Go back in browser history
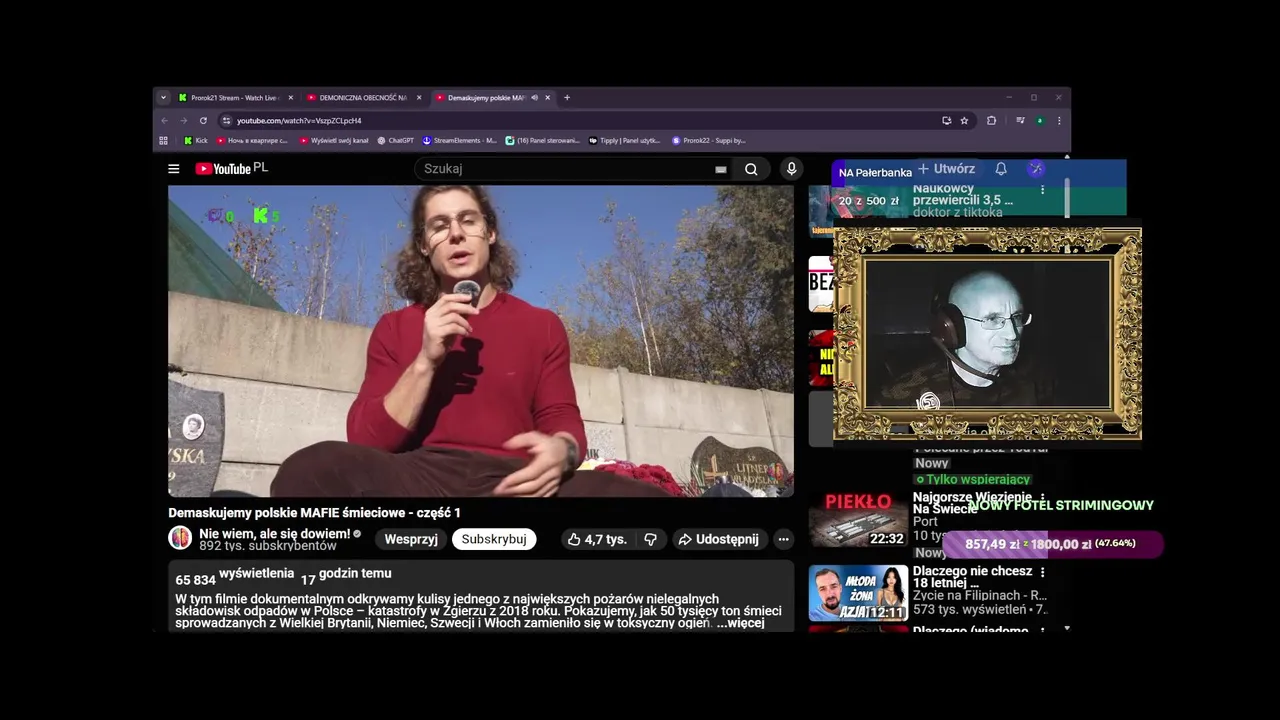Image resolution: width=1280 pixels, height=720 pixels. coord(165,121)
